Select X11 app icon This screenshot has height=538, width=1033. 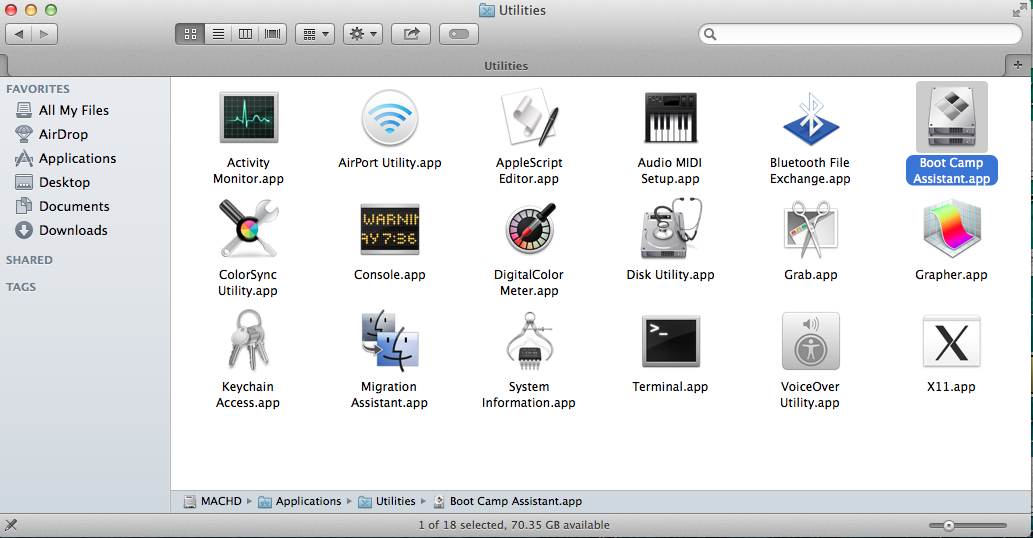tap(951, 341)
